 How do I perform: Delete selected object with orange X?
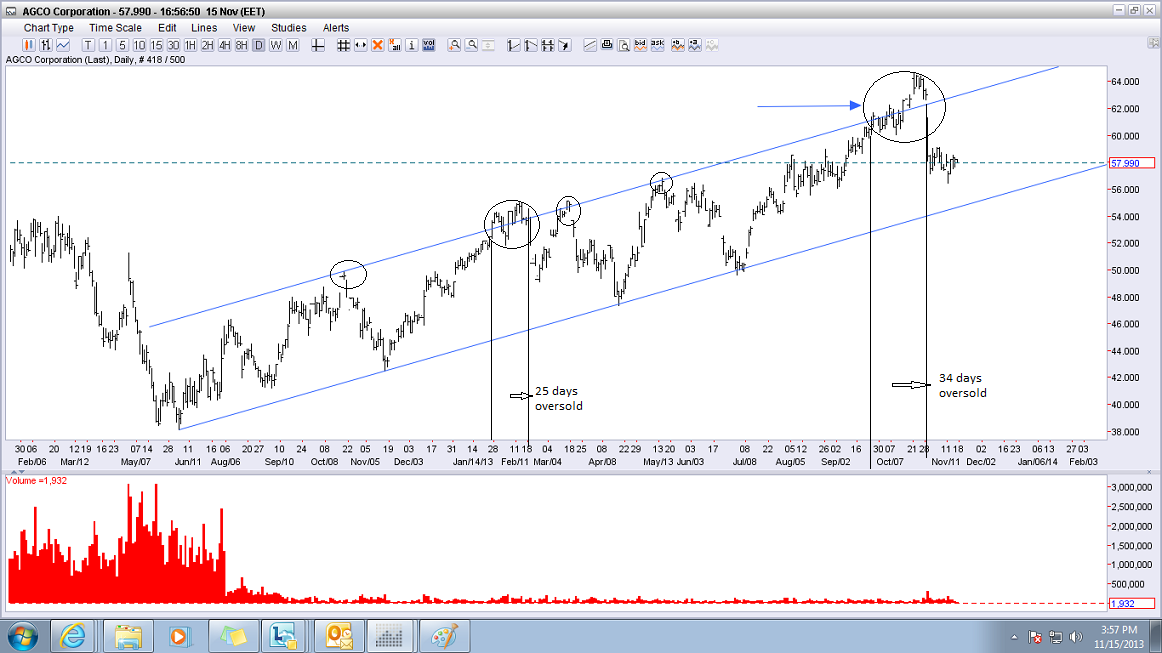click(x=378, y=45)
